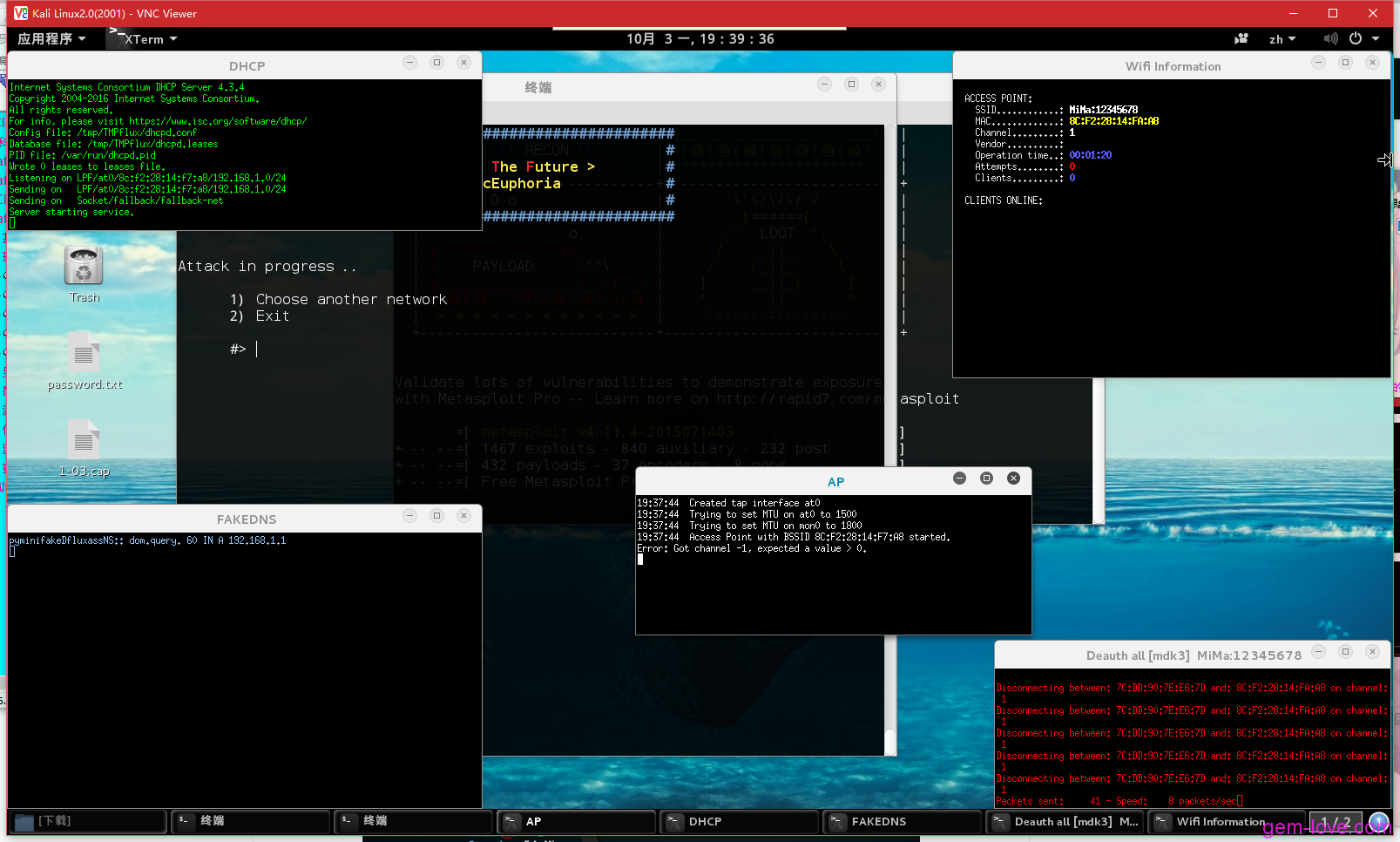Maximize the Deauth all [mdk3] window

pos(1345,652)
